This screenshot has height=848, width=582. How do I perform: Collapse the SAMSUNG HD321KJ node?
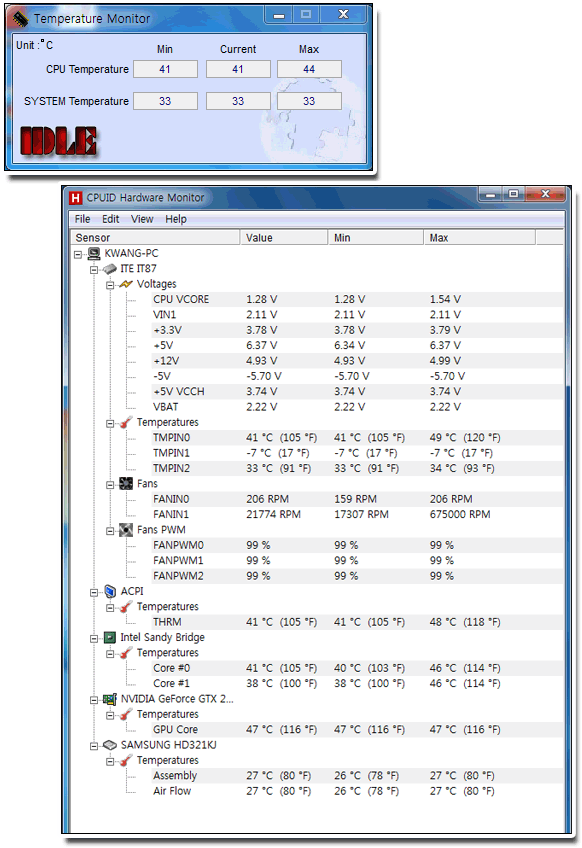[x=94, y=746]
